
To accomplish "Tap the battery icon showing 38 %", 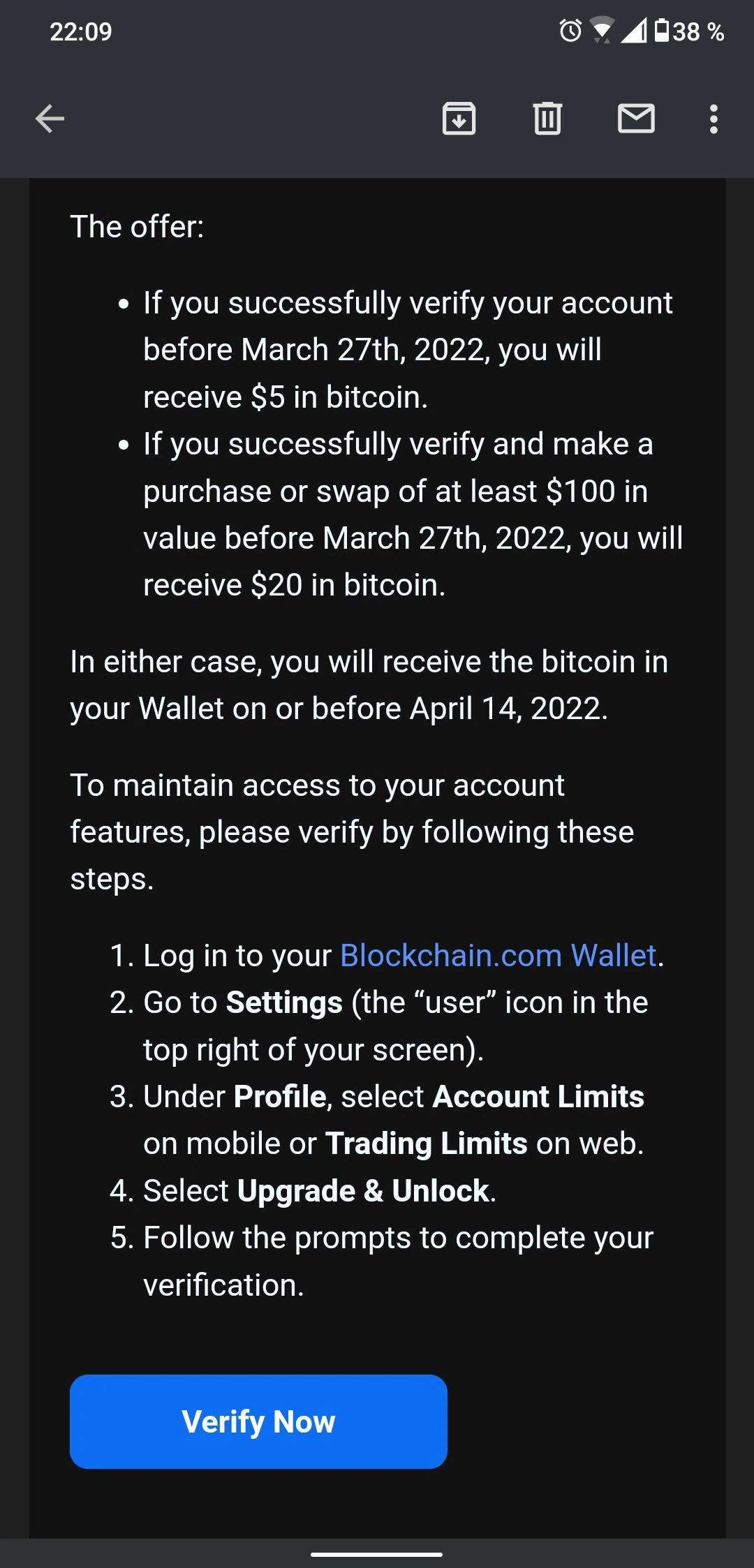I will coord(689,31).
